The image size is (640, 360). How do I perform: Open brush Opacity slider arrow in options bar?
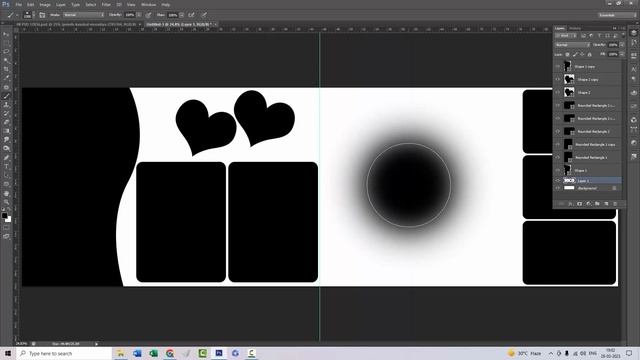point(139,15)
